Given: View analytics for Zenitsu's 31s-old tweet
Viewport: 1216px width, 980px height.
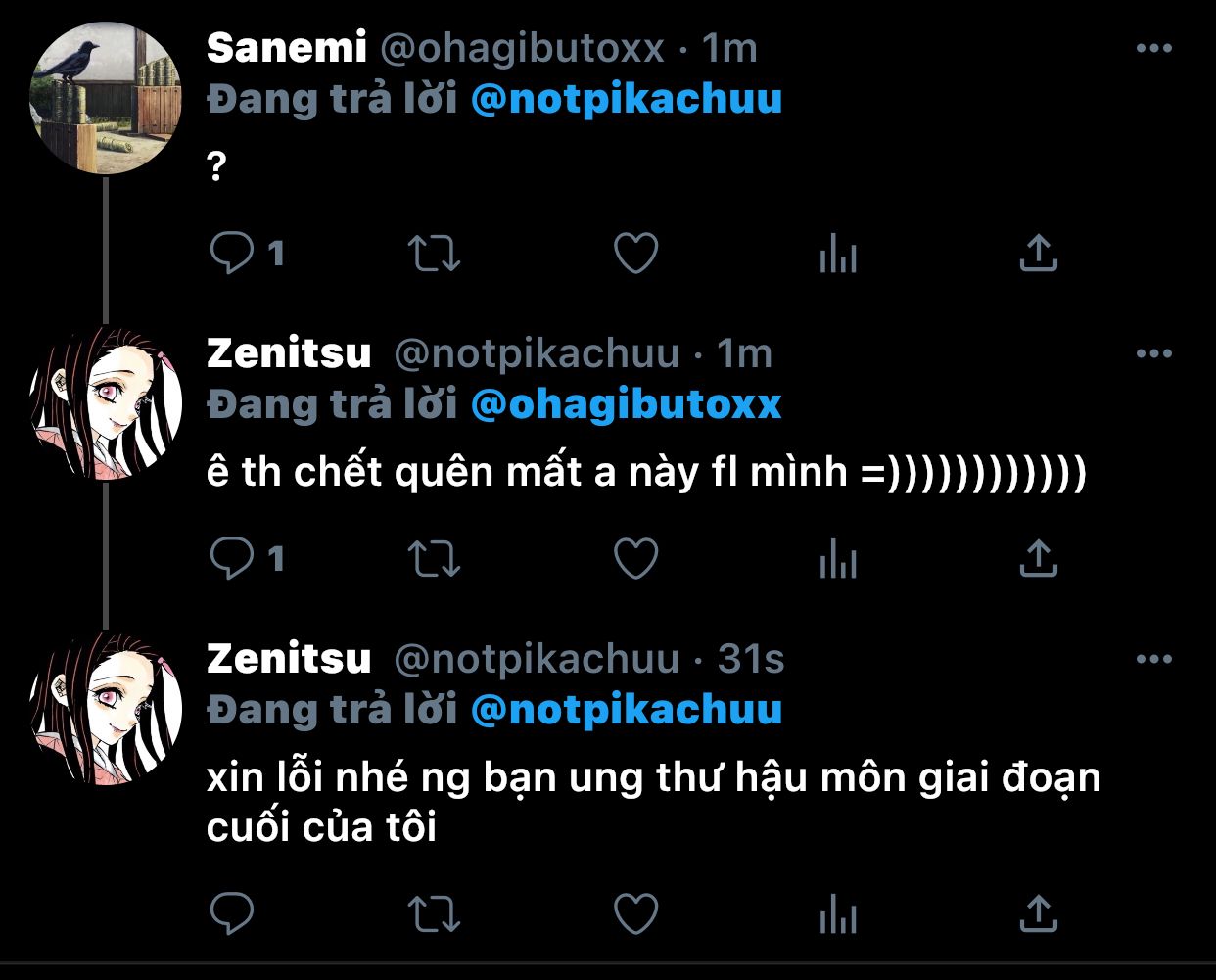Looking at the screenshot, I should click(837, 915).
